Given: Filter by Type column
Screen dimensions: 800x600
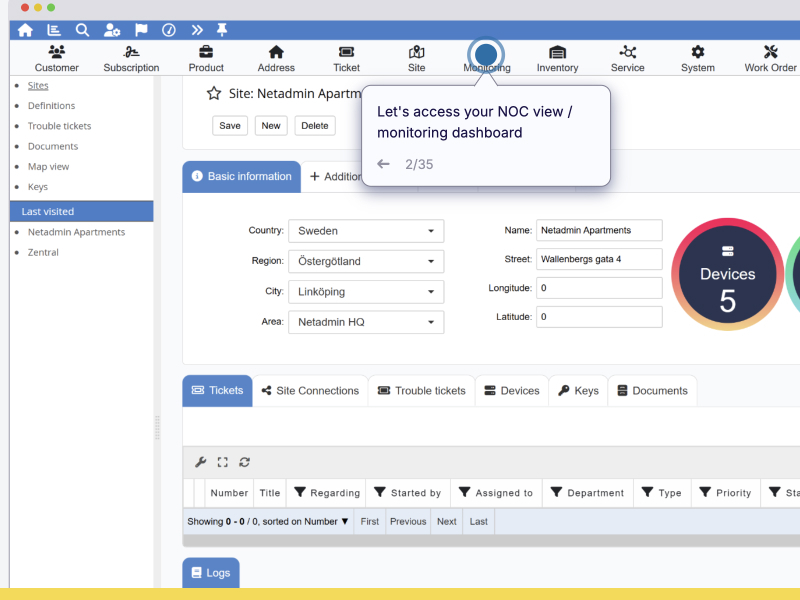Looking at the screenshot, I should pos(647,492).
